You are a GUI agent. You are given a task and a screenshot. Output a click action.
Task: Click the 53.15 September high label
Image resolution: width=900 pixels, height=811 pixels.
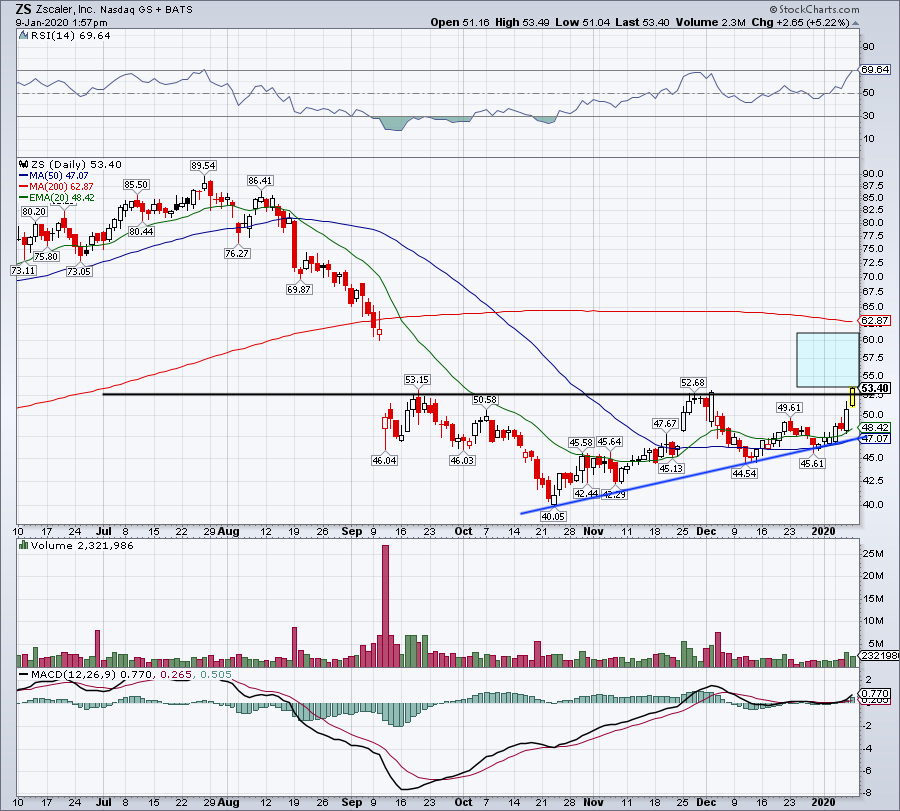pos(417,379)
